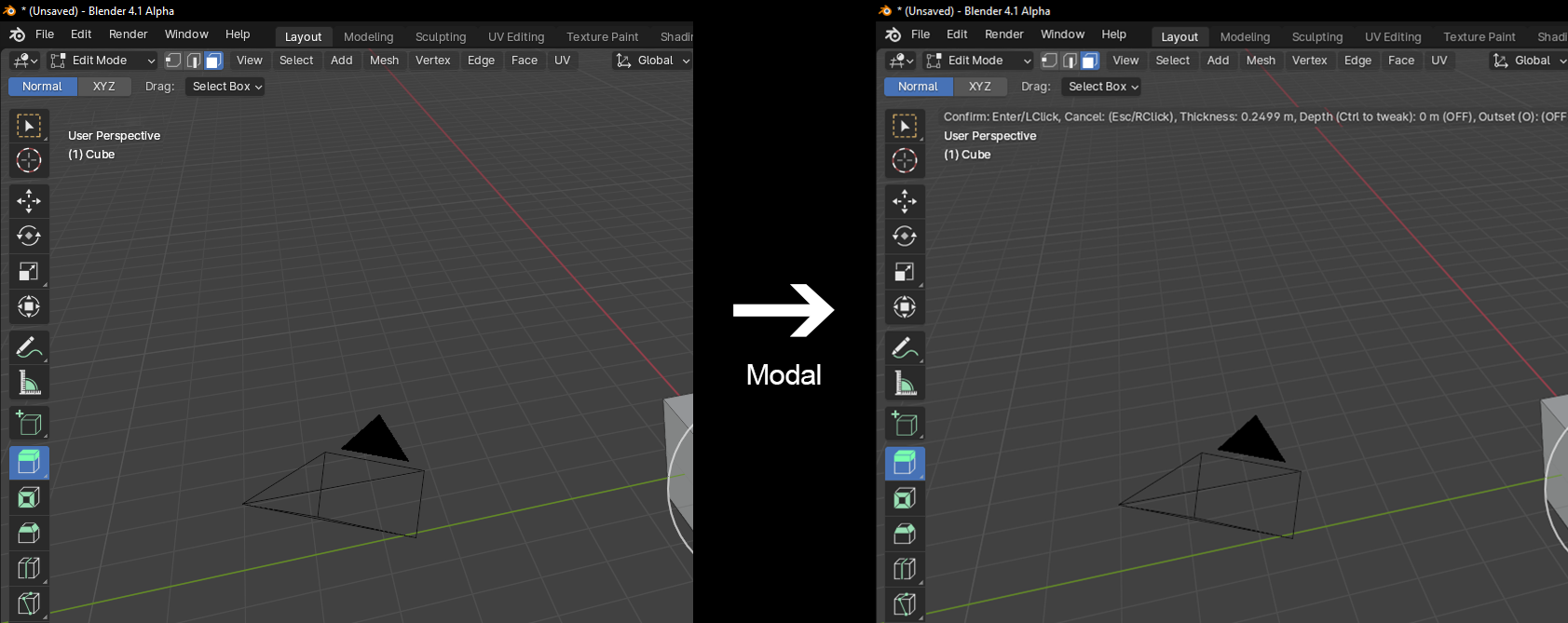Open the Render menu in the left screenshot

pos(129,34)
